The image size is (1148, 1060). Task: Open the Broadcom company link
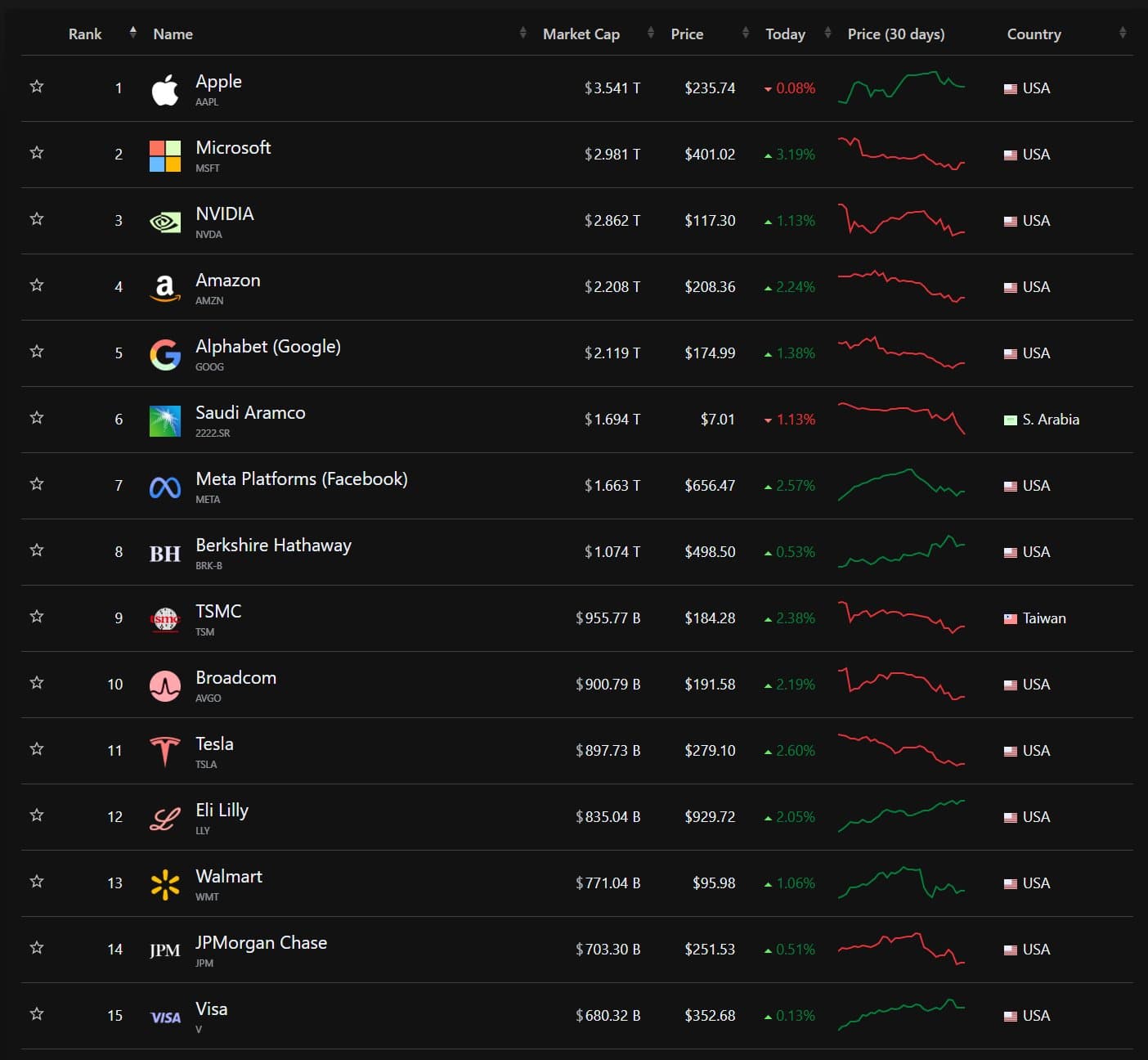point(235,677)
